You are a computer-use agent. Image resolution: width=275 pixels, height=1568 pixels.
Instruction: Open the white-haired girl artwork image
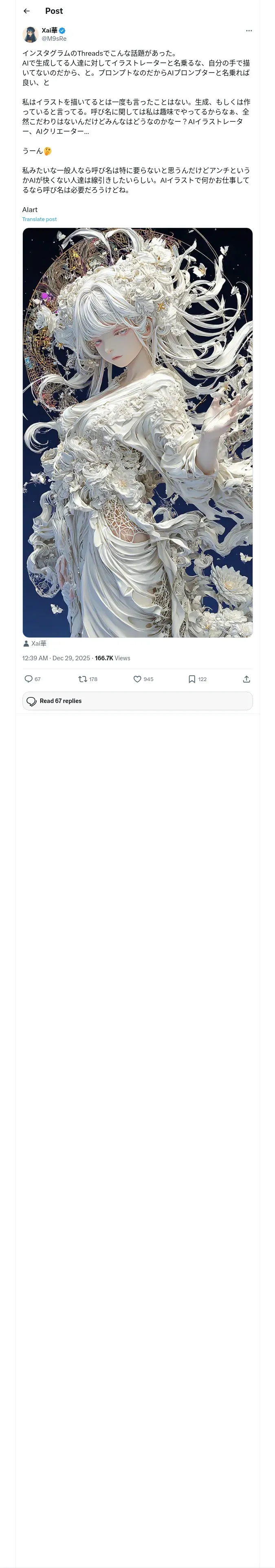137,432
